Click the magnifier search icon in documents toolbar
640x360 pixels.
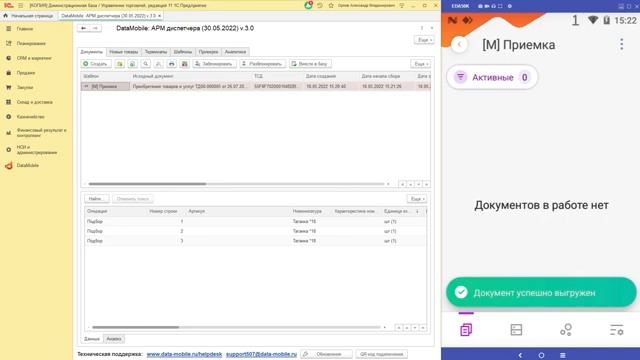145,64
